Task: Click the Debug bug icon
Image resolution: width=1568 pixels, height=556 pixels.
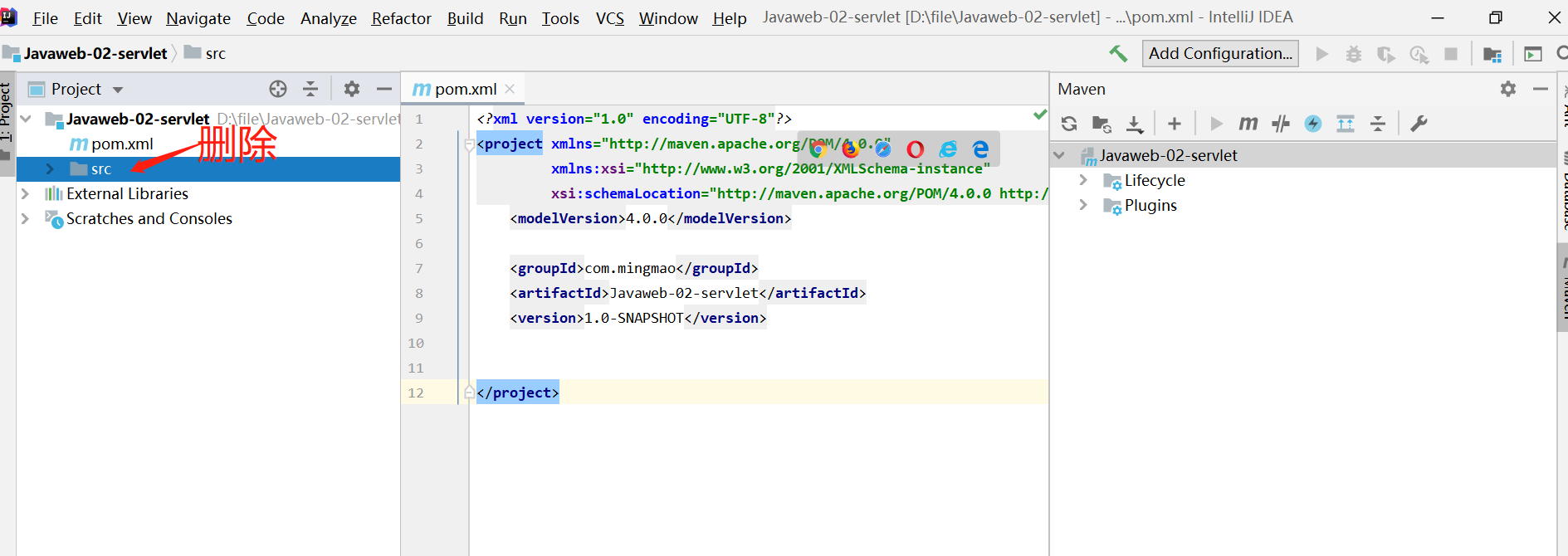Action: pos(1354,54)
